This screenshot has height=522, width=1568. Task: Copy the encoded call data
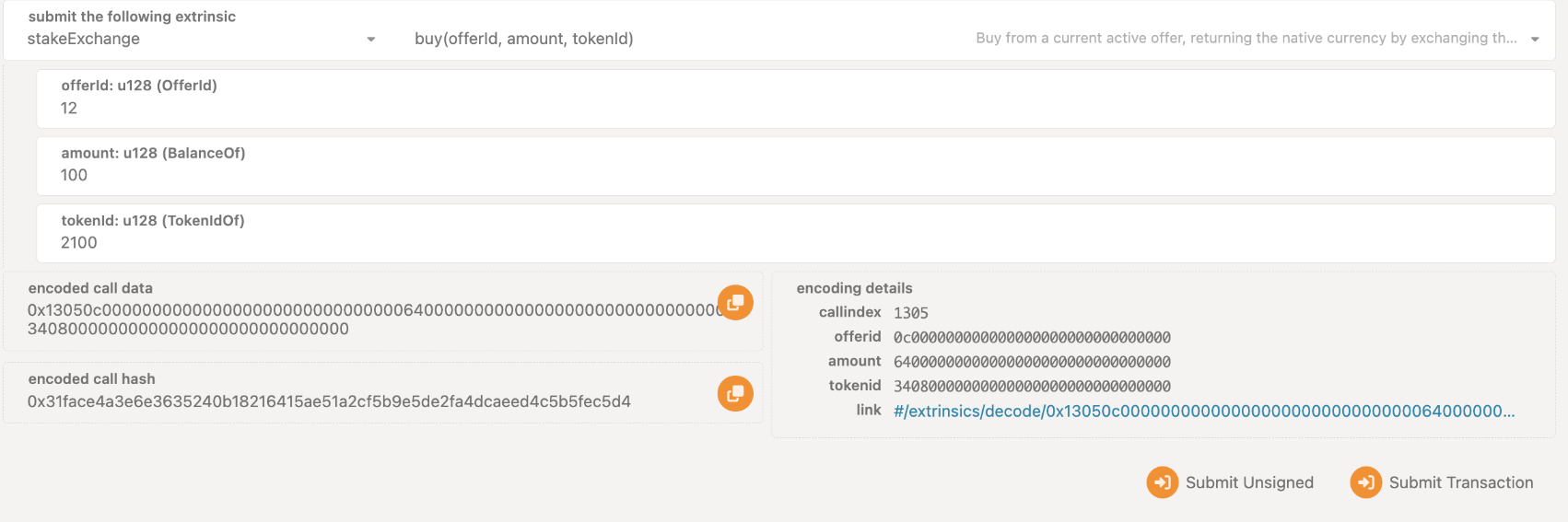[x=735, y=303]
